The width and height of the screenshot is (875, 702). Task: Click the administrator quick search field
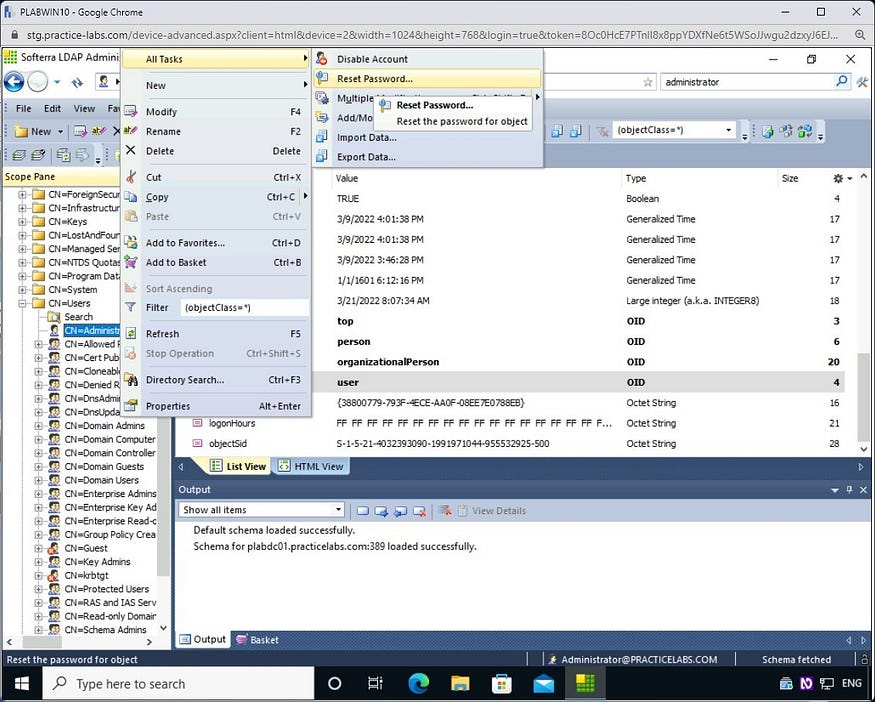pyautogui.click(x=747, y=81)
